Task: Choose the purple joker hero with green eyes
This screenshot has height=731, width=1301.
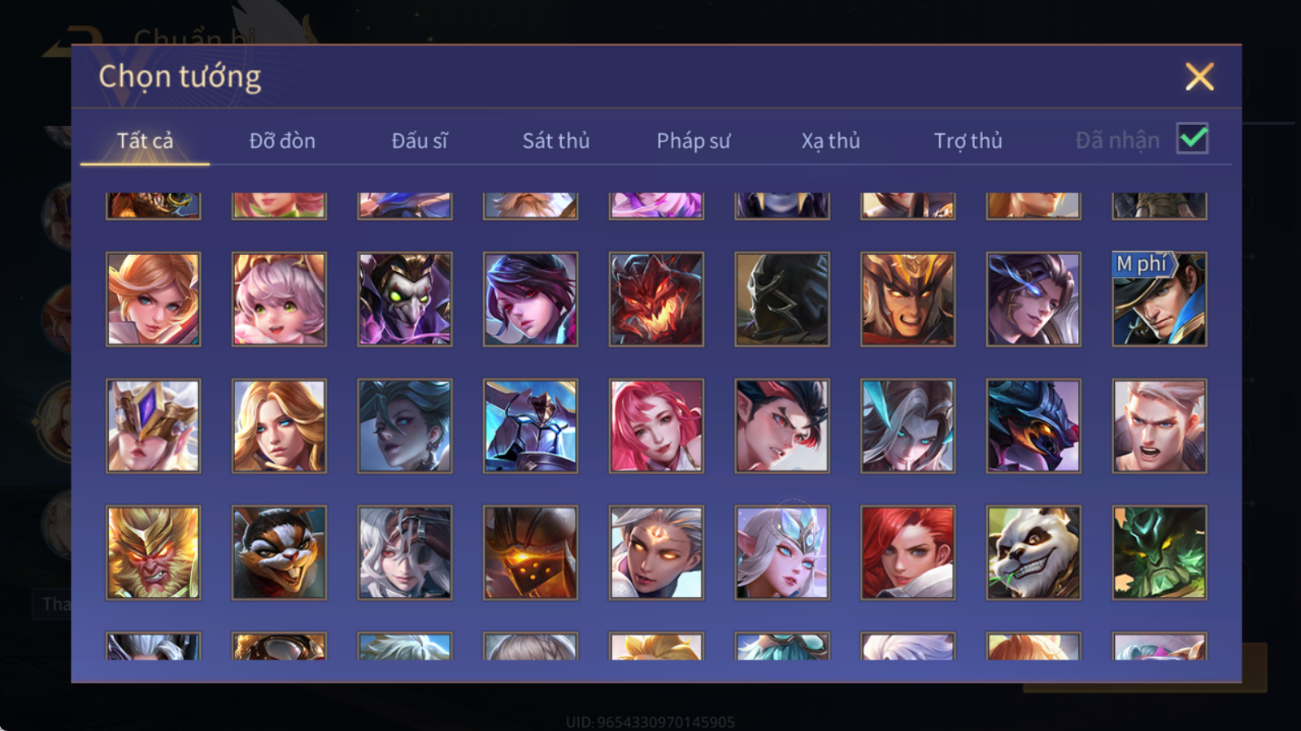Action: [x=405, y=299]
